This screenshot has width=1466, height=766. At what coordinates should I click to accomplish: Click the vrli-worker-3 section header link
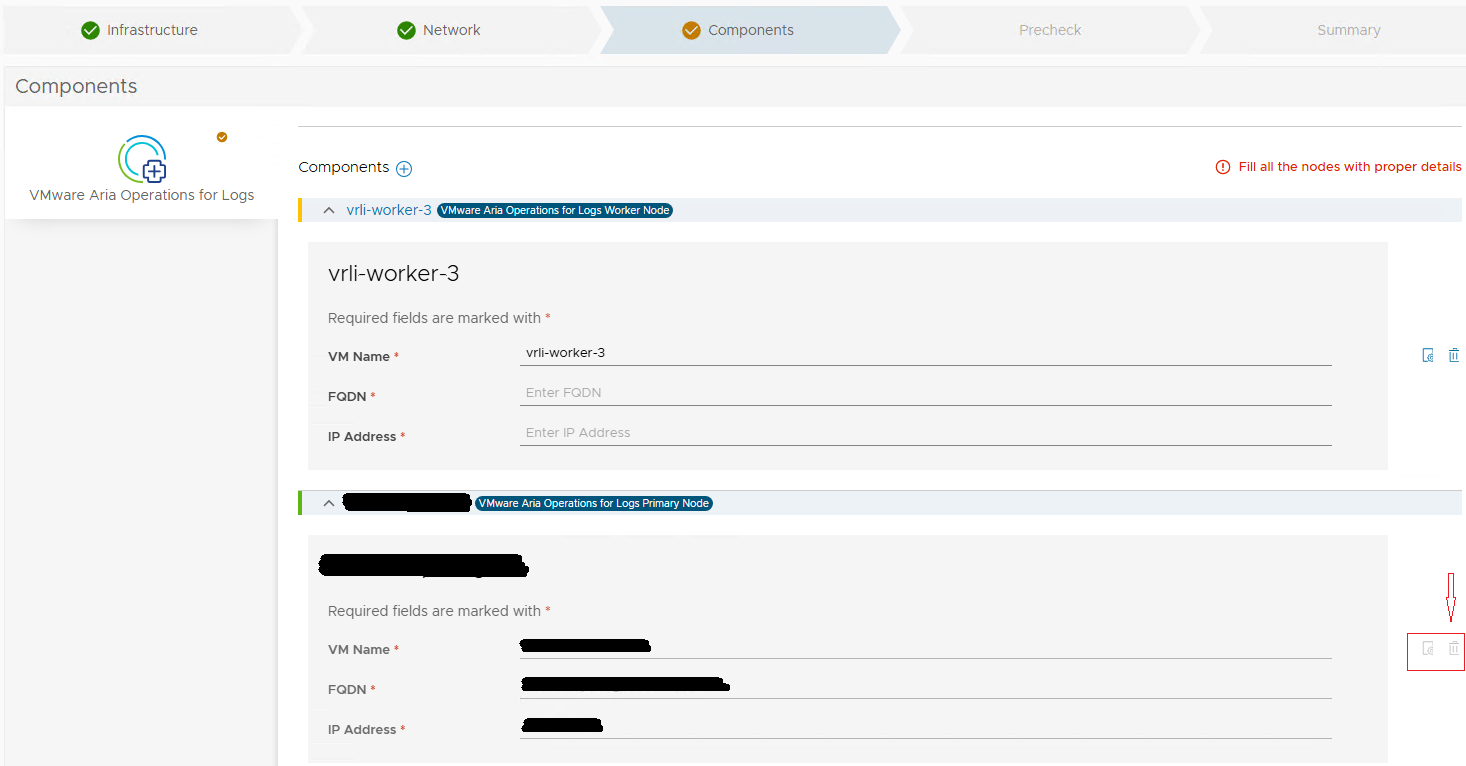point(389,210)
